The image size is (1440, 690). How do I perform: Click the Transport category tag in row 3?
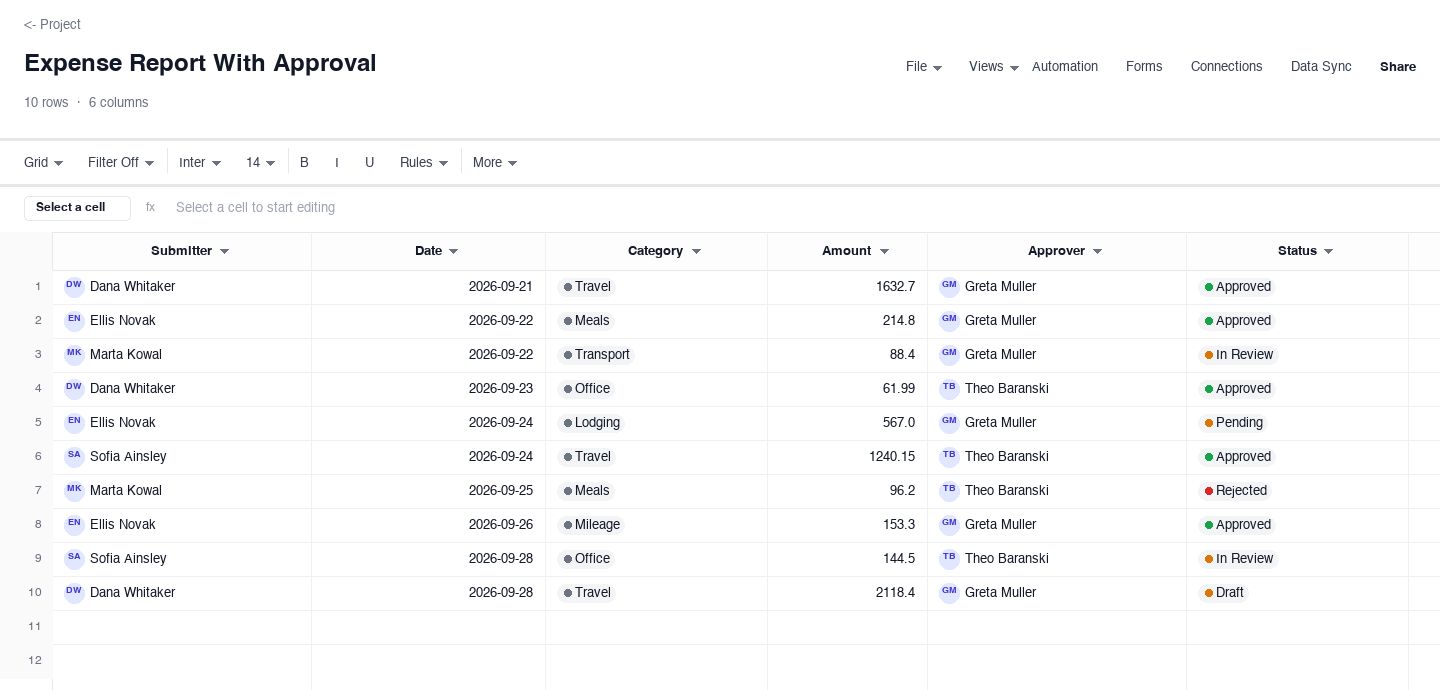pyautogui.click(x=596, y=355)
